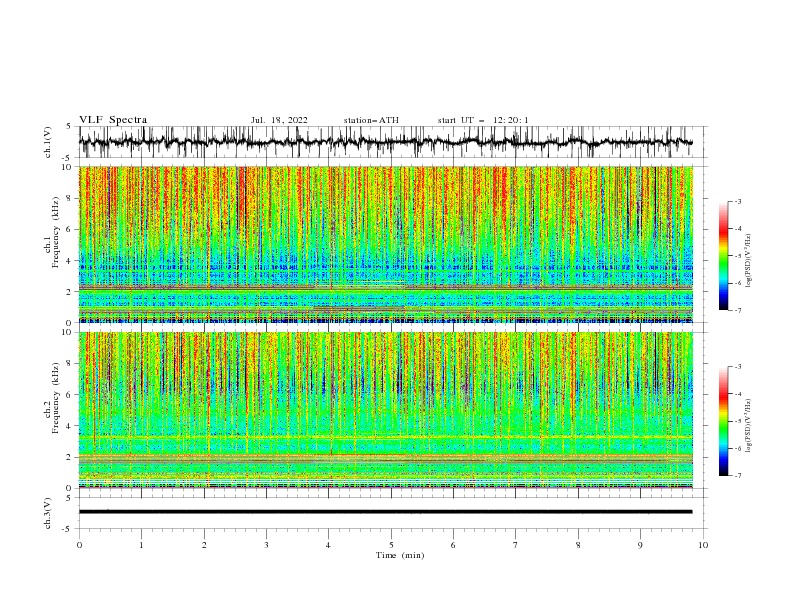The width and height of the screenshot is (792, 612).
Task: Click the ch.2 spectrogram panel
Action: (385, 410)
